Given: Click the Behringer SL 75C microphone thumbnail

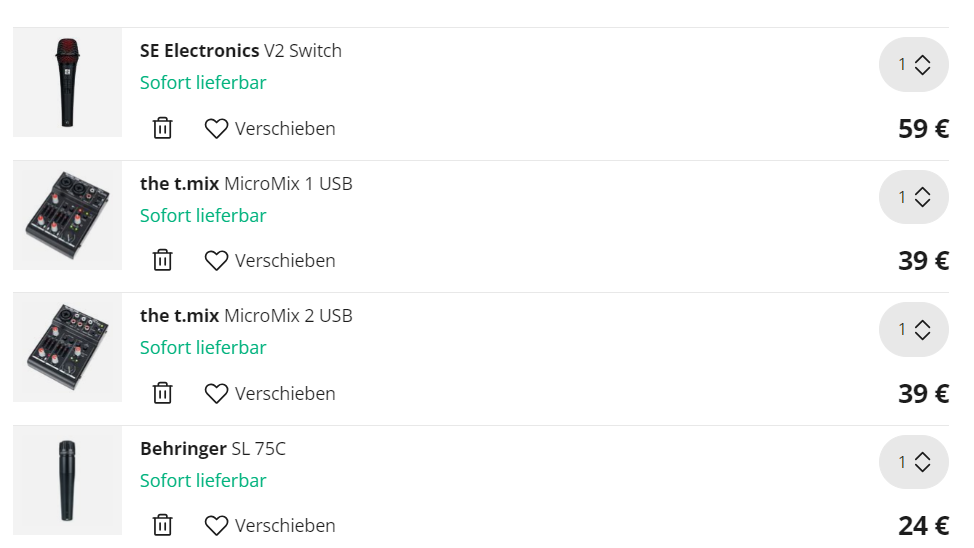Looking at the screenshot, I should (67, 480).
